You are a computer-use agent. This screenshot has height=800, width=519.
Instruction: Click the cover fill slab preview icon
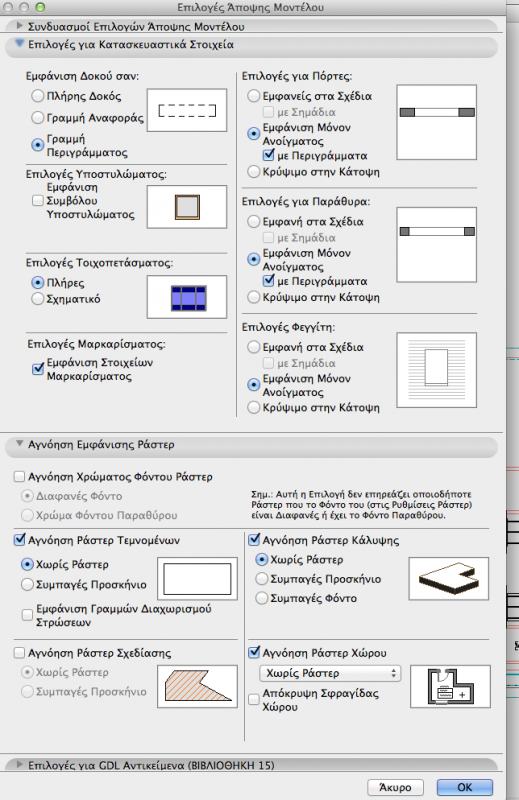pyautogui.click(x=449, y=579)
